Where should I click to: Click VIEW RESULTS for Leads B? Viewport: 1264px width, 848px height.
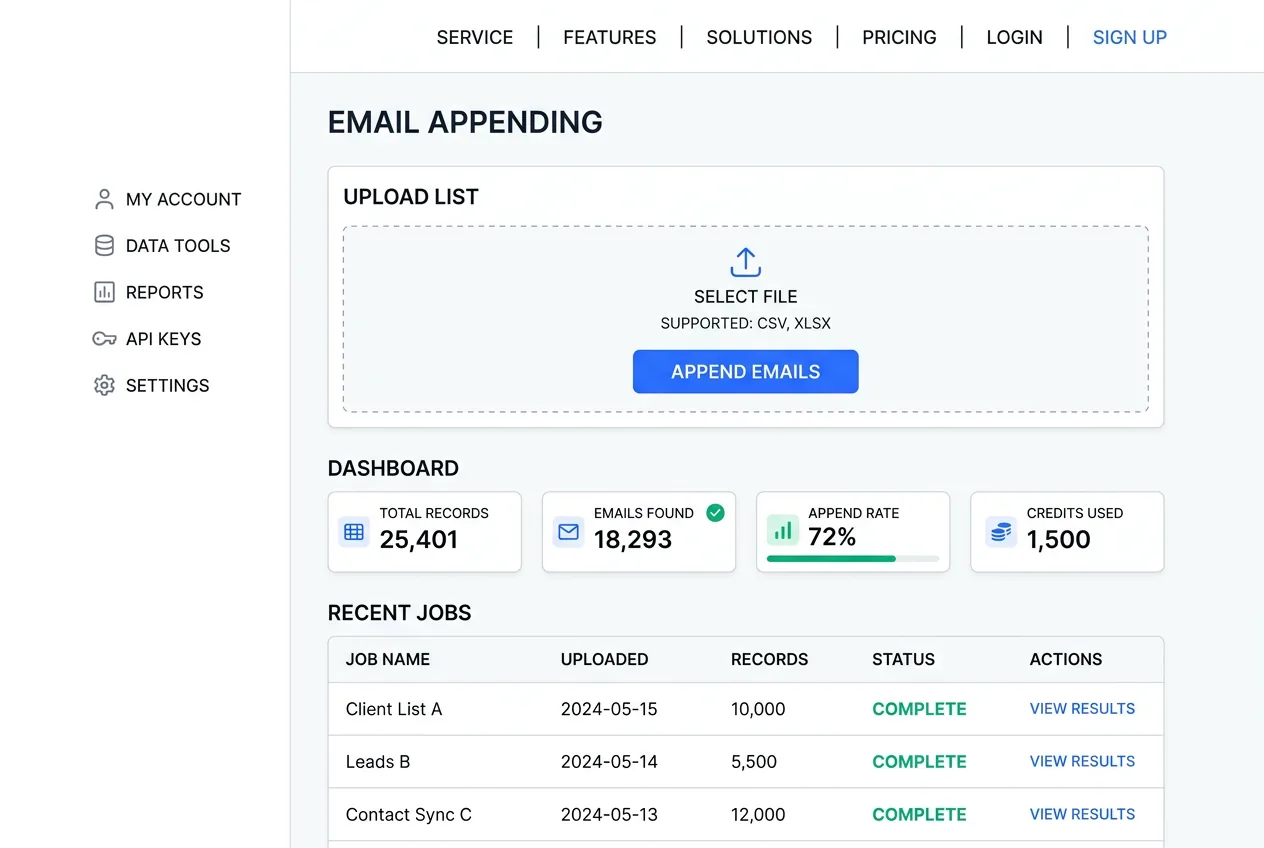(1082, 761)
